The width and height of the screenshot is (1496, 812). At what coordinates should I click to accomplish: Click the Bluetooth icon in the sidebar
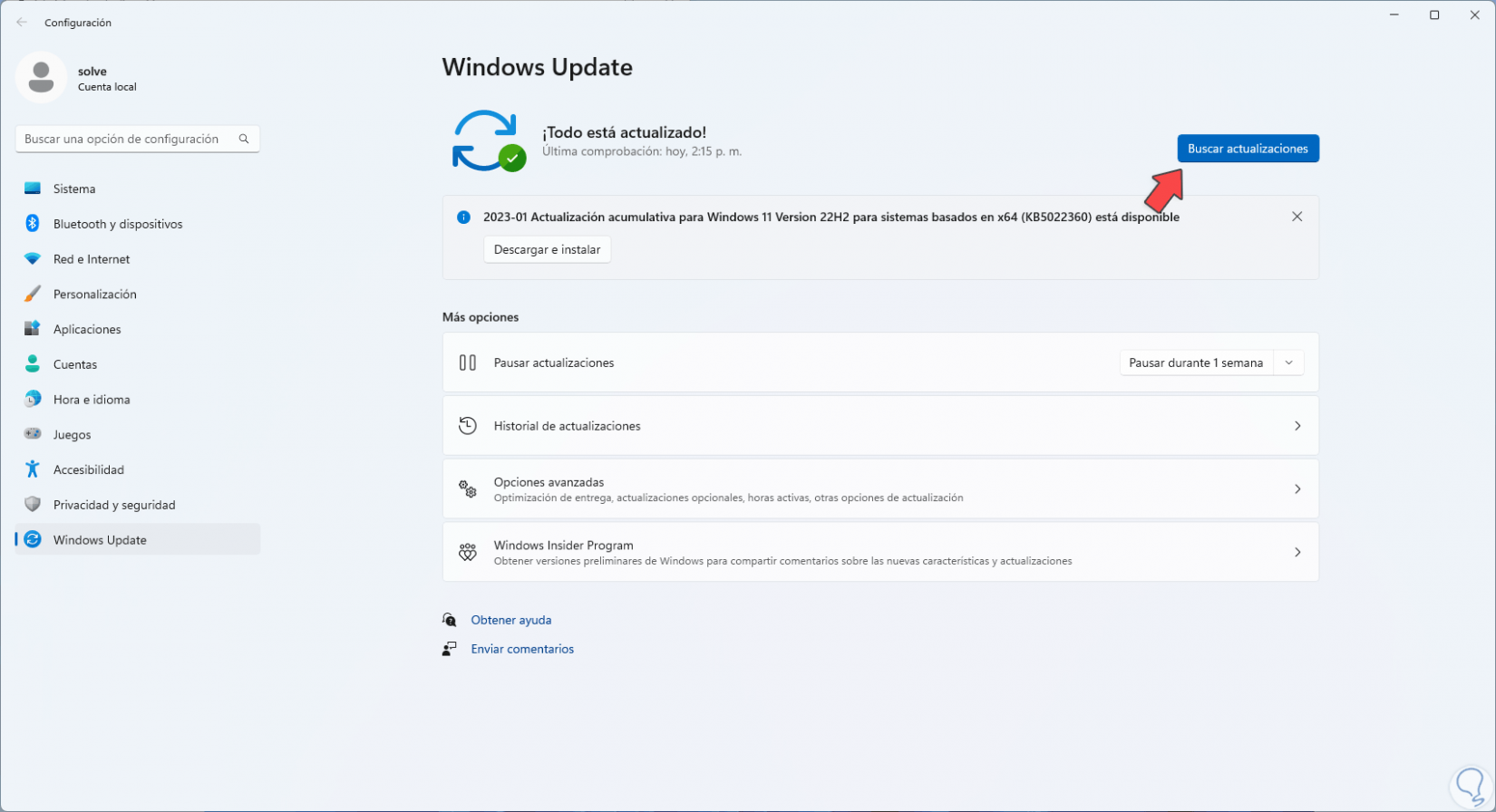click(33, 224)
